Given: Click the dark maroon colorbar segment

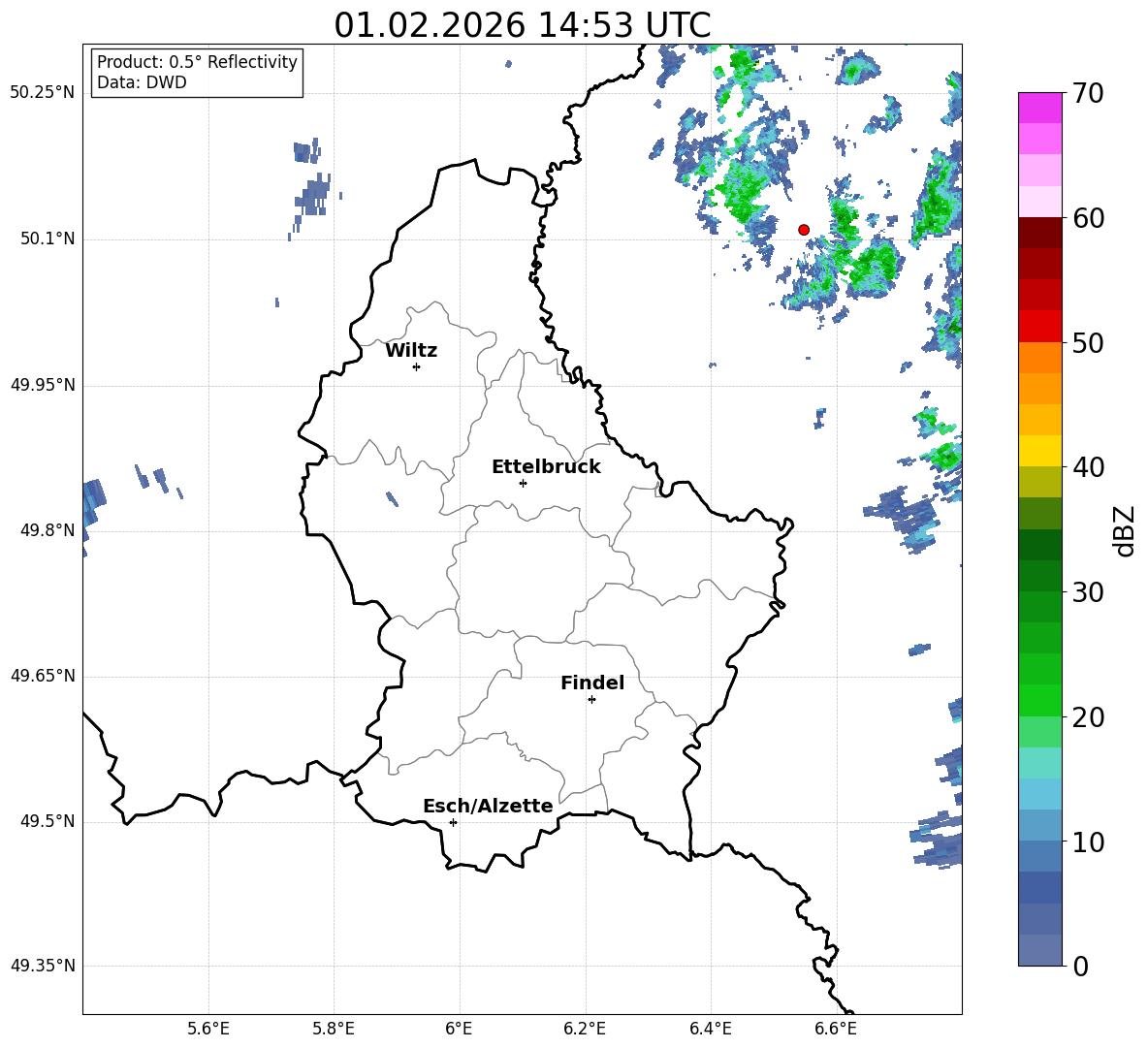Looking at the screenshot, I should tap(1039, 233).
